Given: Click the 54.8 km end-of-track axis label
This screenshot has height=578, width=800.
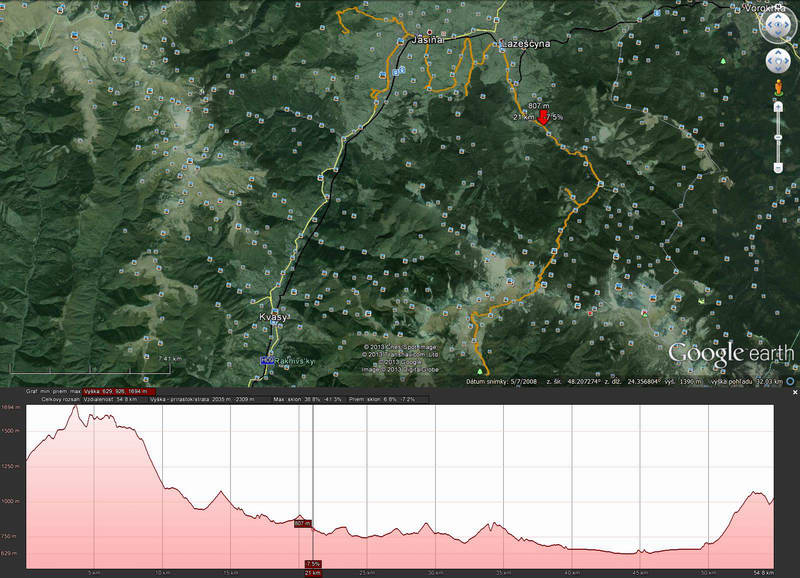Looking at the screenshot, I should pos(764,573).
